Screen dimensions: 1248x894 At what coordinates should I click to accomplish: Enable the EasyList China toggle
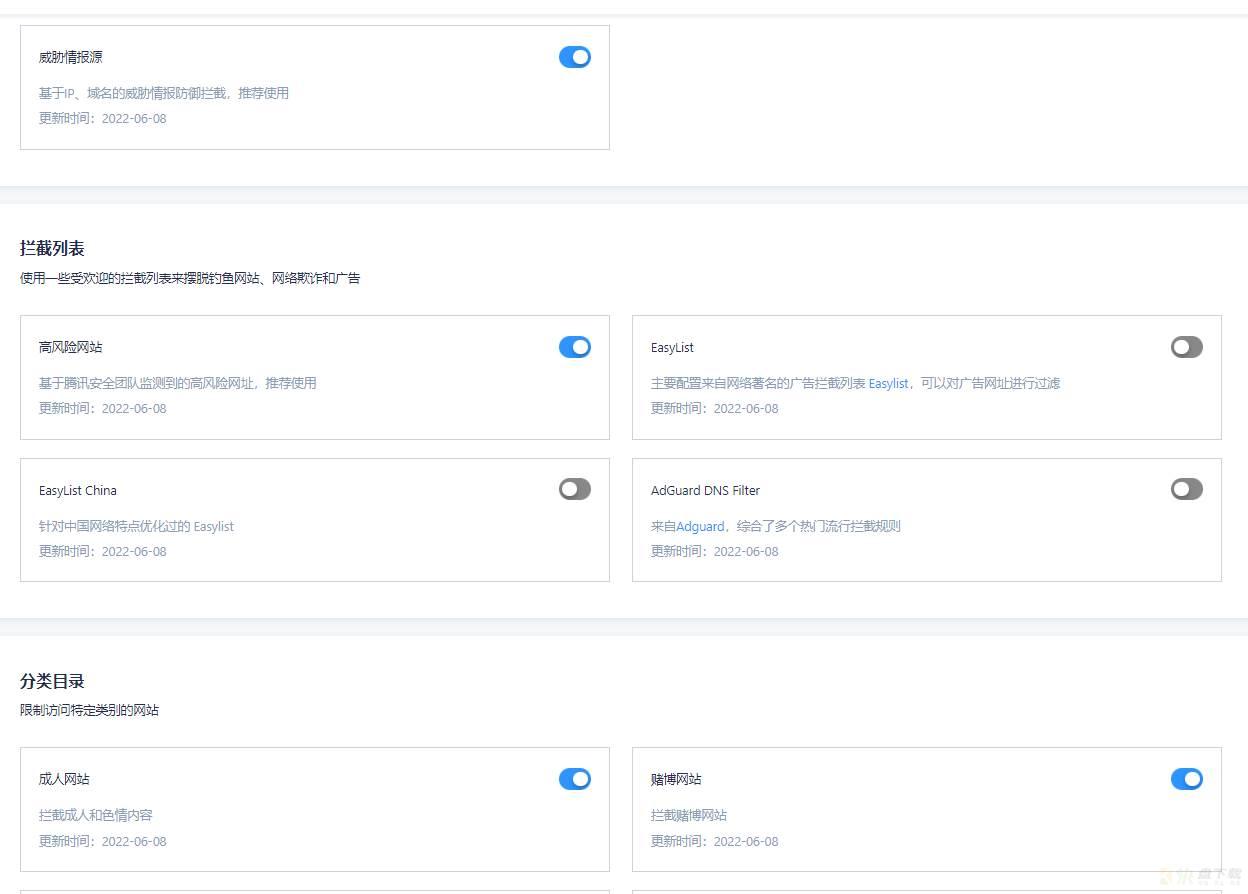click(575, 489)
